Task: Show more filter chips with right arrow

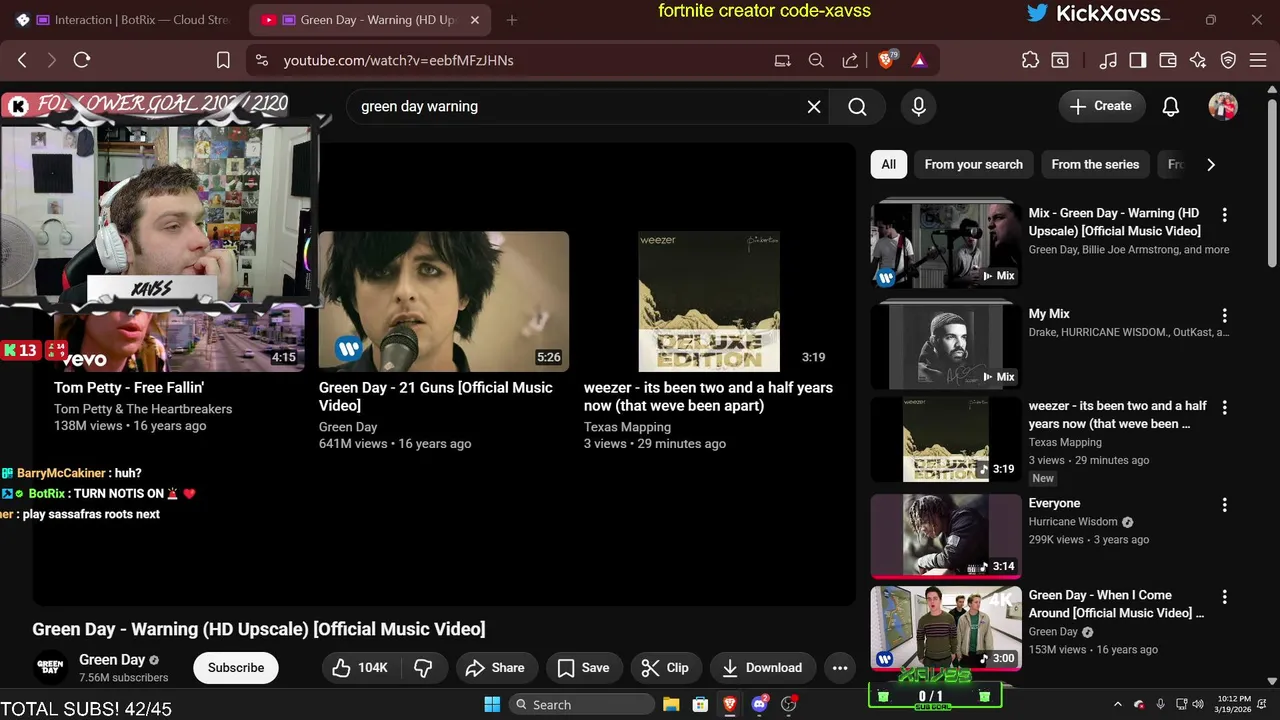Action: point(1211,164)
